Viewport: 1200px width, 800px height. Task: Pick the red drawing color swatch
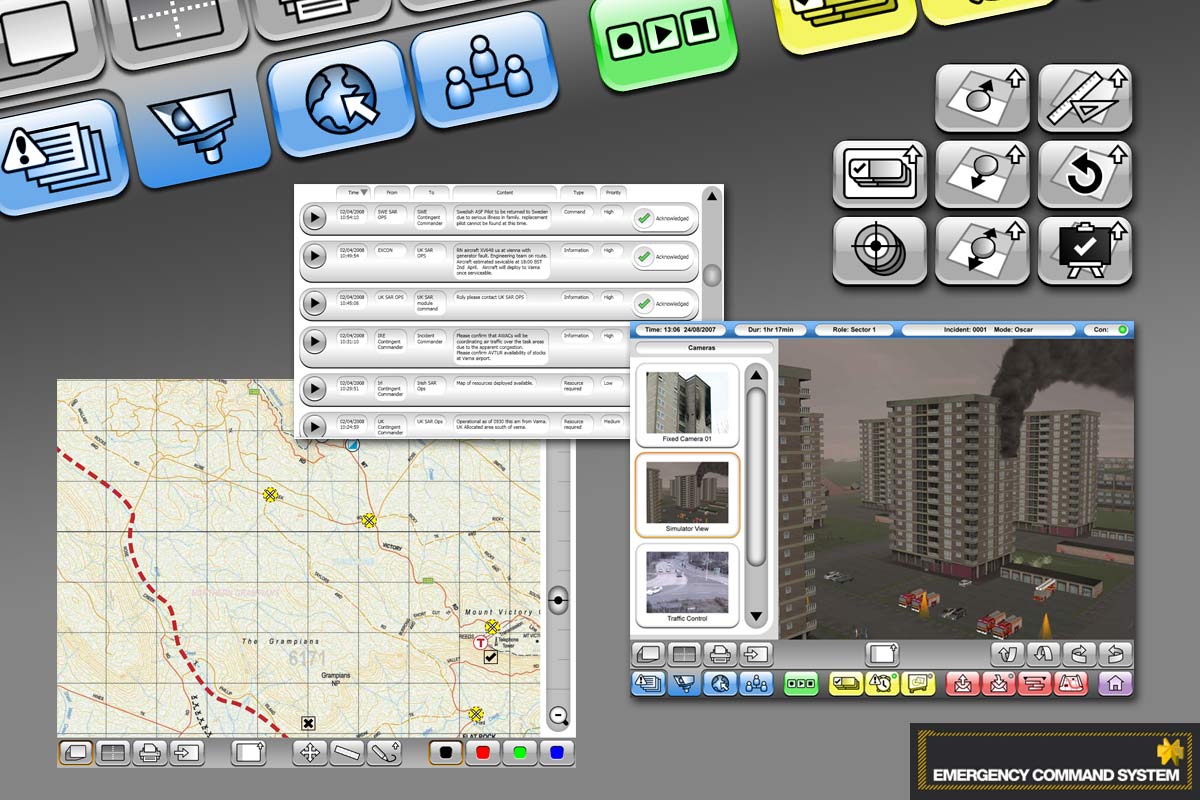(x=483, y=752)
